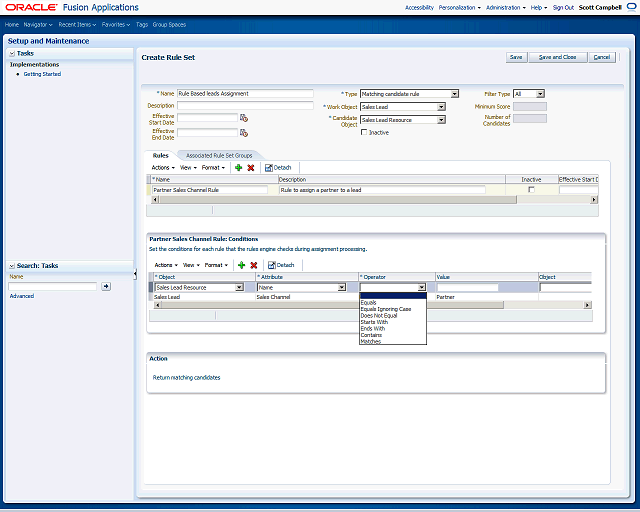Viewport: 640px width, 512px height.
Task: Open the Effective End Date calendar picker
Action: point(244,133)
